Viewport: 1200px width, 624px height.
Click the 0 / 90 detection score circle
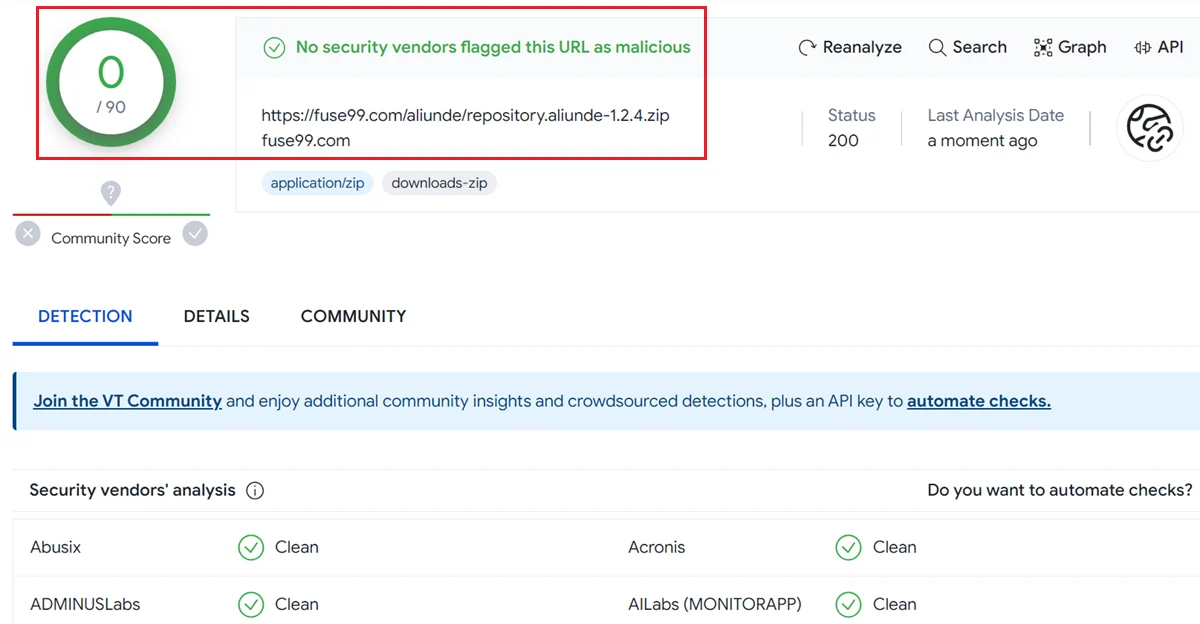pyautogui.click(x=111, y=82)
